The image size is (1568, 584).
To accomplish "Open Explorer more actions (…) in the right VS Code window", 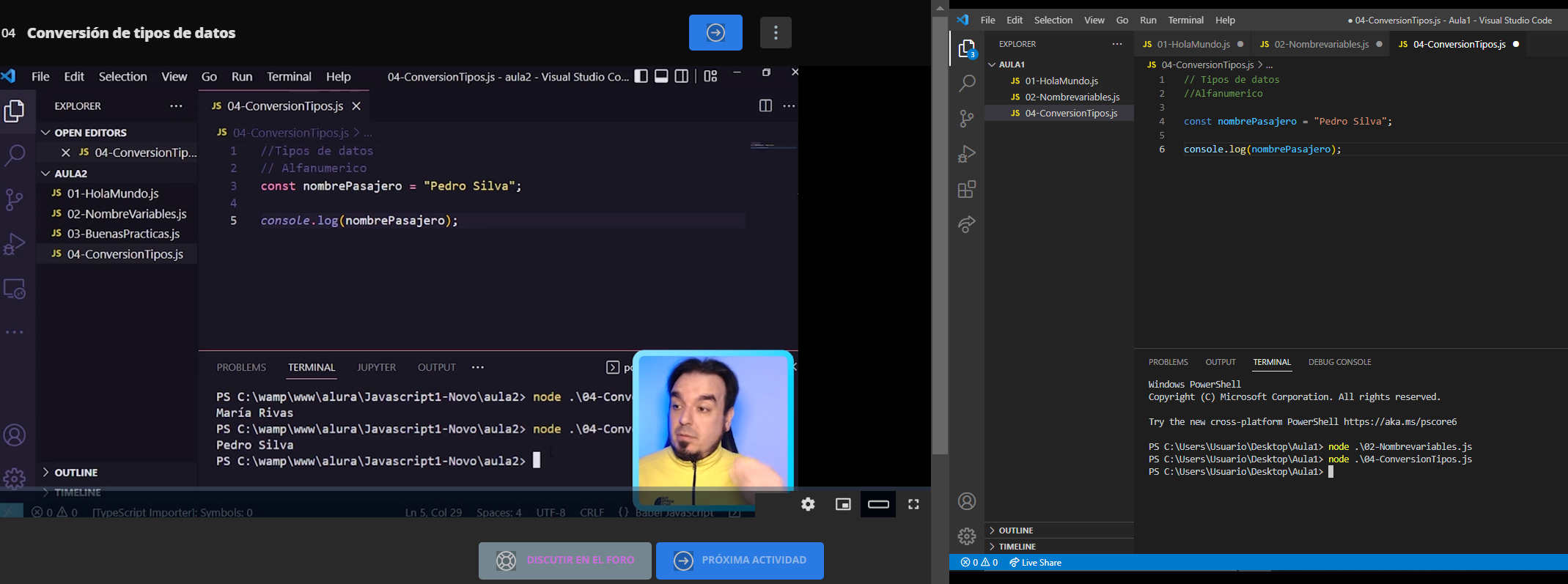I will [x=1117, y=44].
